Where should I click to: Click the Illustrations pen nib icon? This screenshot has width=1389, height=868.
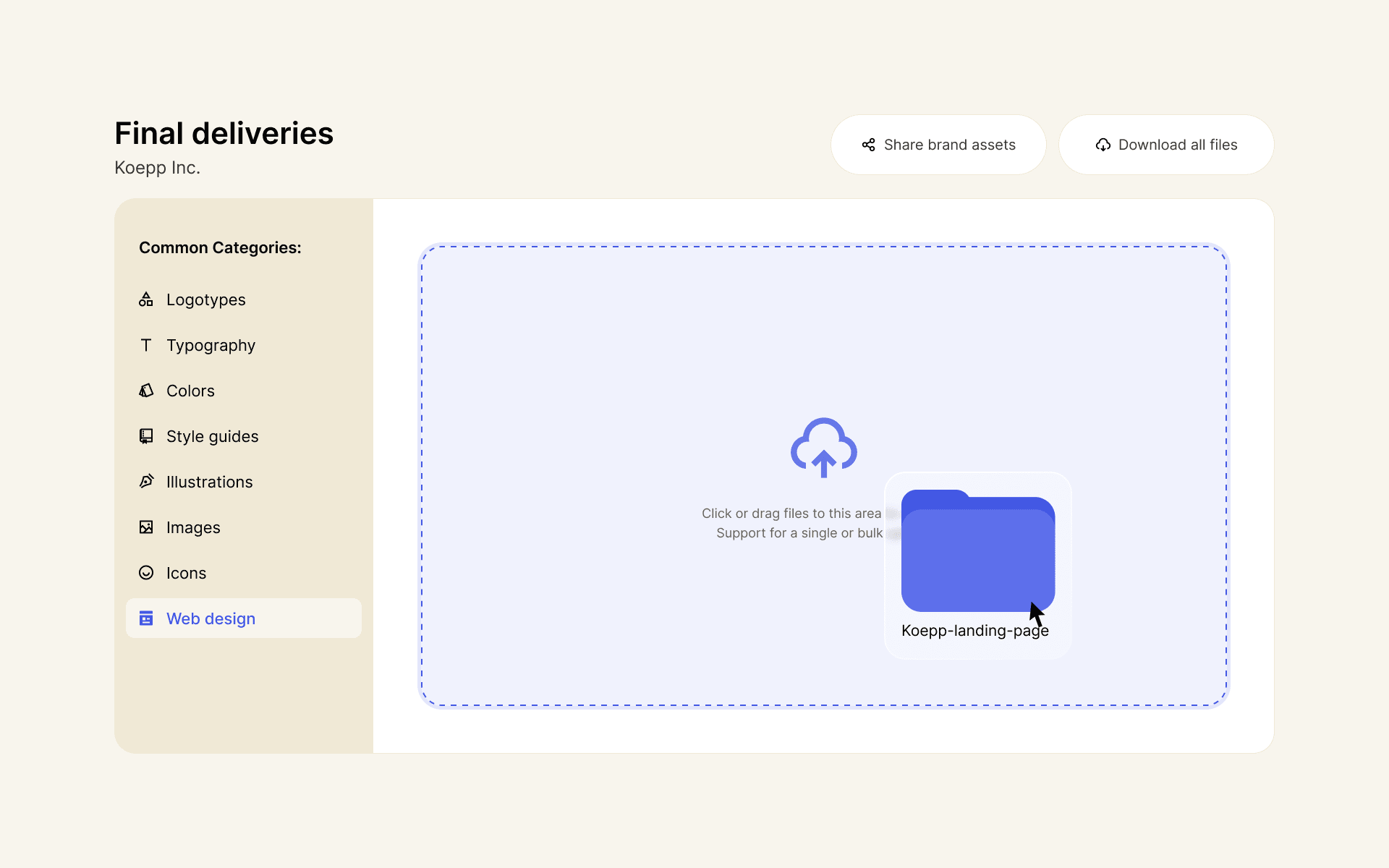[146, 482]
